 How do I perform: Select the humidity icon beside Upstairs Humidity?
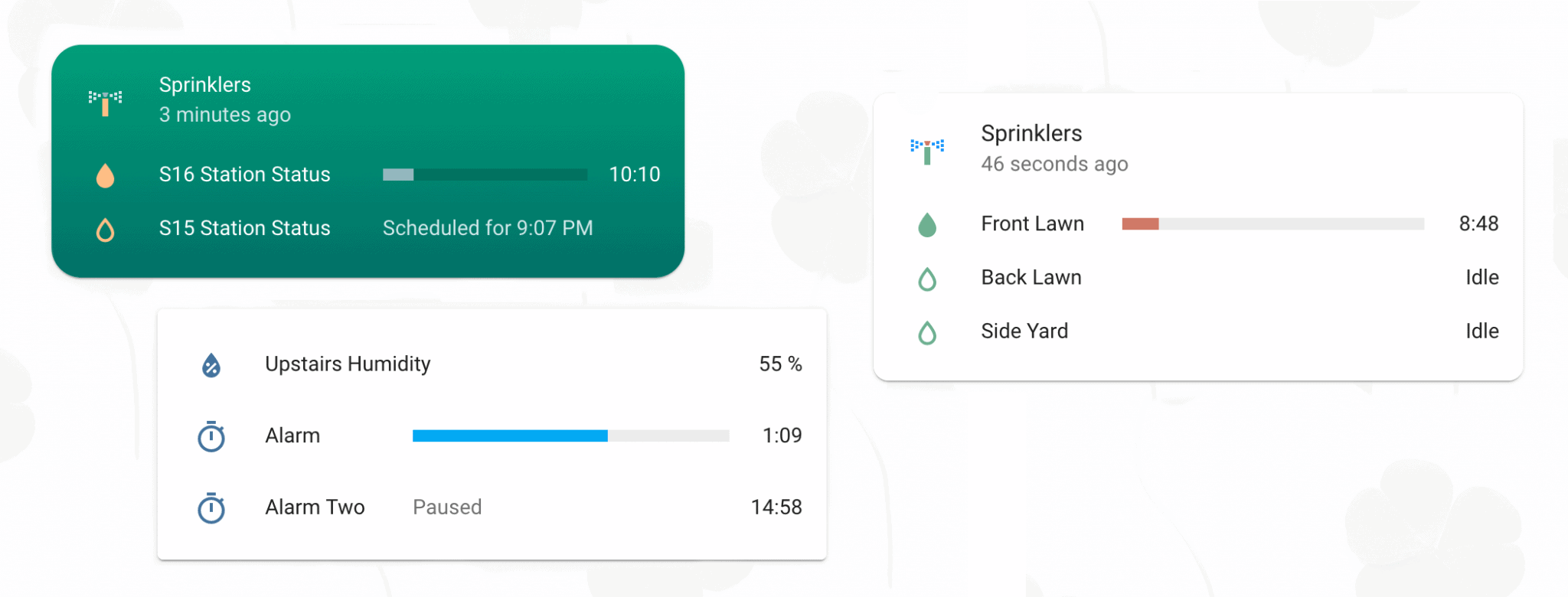[x=211, y=366]
